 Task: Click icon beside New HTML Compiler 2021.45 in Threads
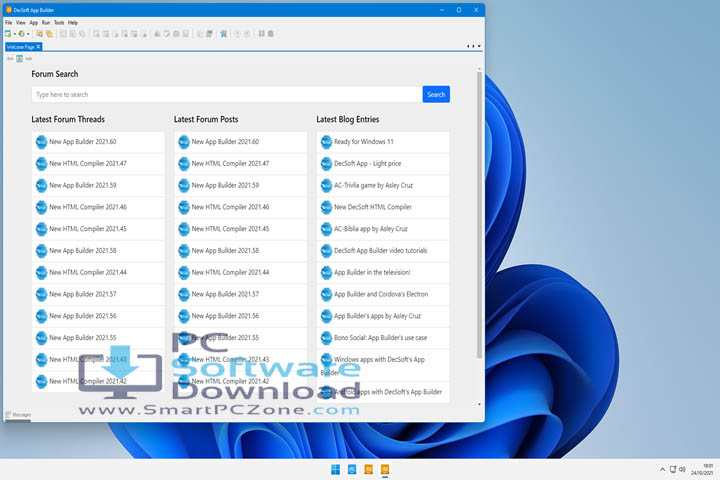41,229
